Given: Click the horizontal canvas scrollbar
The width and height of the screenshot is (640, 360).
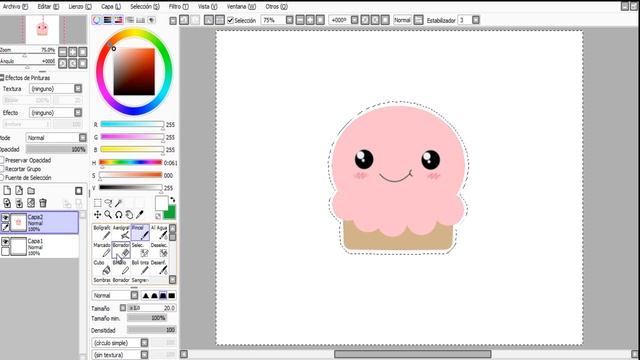Looking at the screenshot, I should click(x=412, y=354).
